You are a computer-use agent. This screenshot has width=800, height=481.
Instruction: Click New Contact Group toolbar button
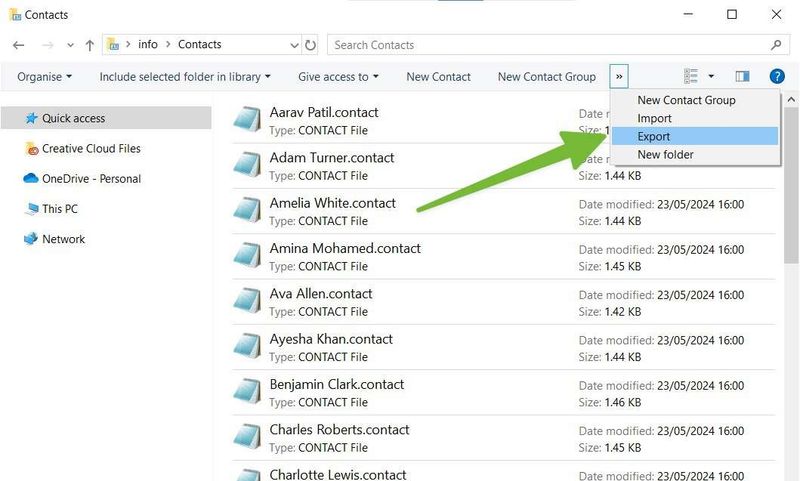pos(546,77)
